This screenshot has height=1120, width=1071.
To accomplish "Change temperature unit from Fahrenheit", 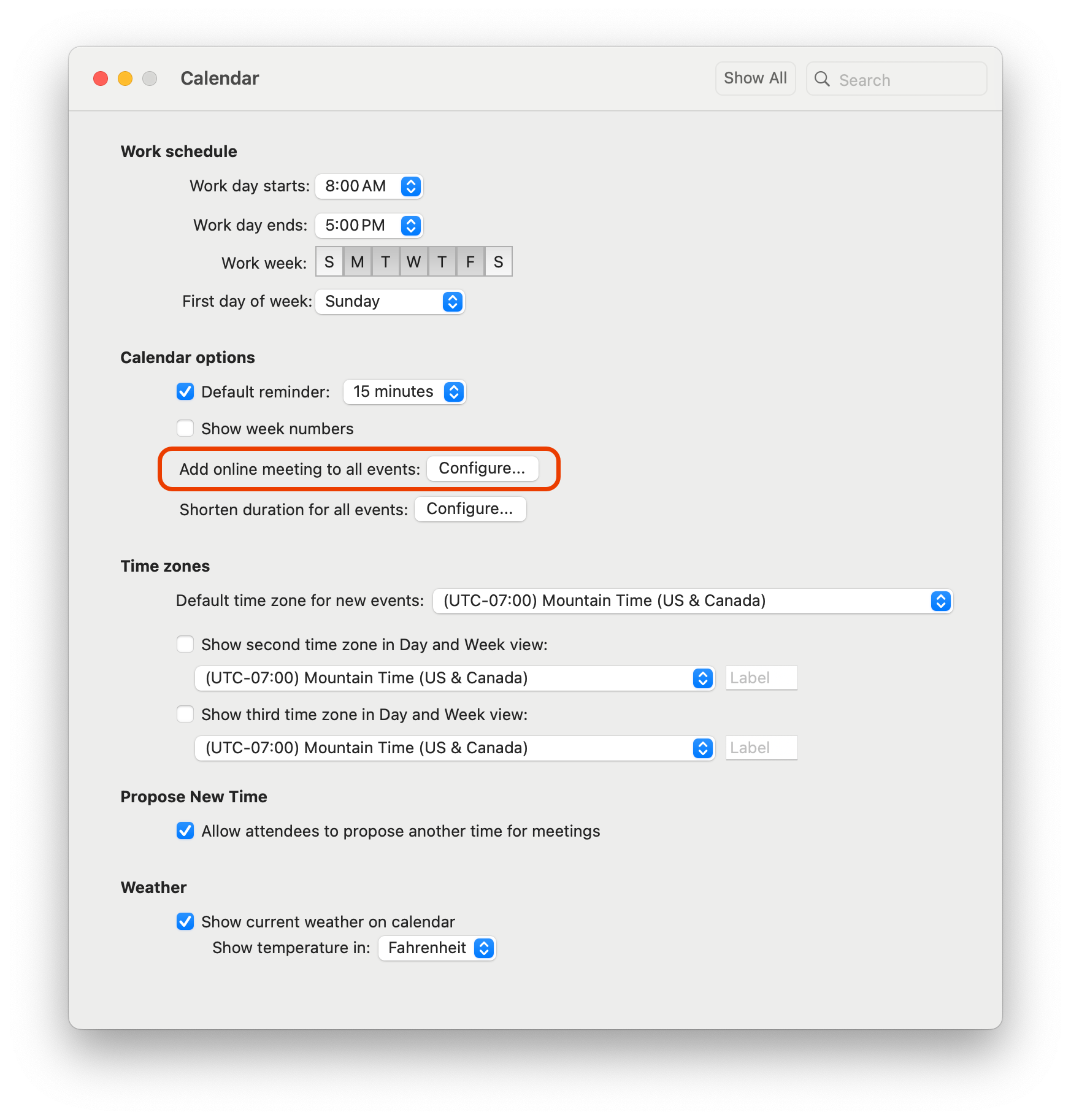I will tap(437, 948).
